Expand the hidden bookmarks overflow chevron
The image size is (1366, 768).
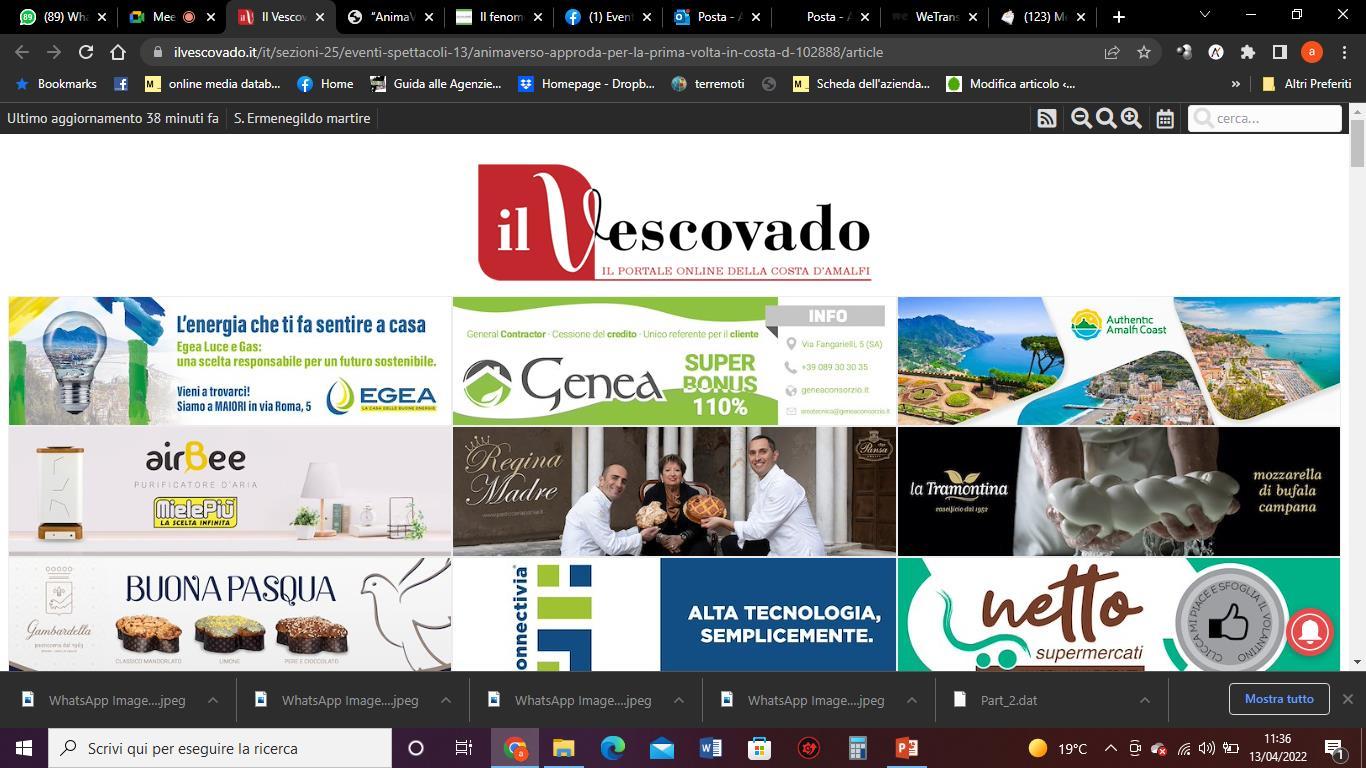coord(1235,84)
